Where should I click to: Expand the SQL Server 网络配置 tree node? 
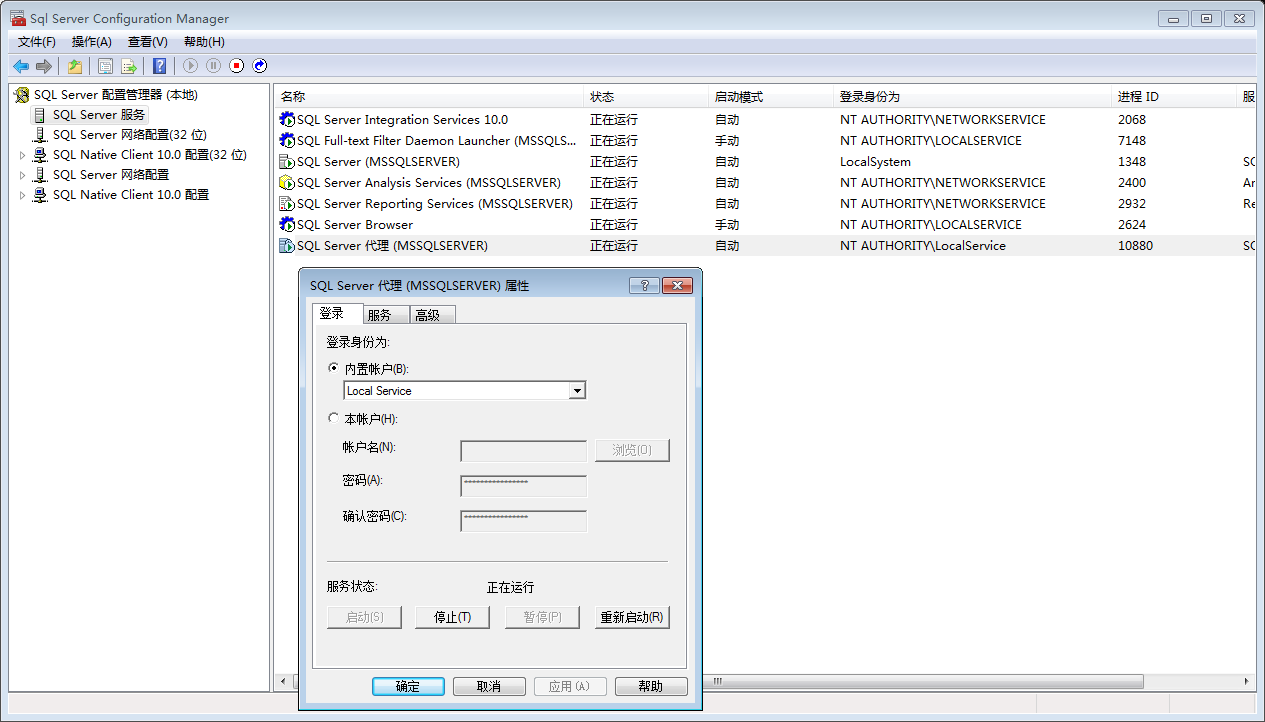(x=22, y=175)
